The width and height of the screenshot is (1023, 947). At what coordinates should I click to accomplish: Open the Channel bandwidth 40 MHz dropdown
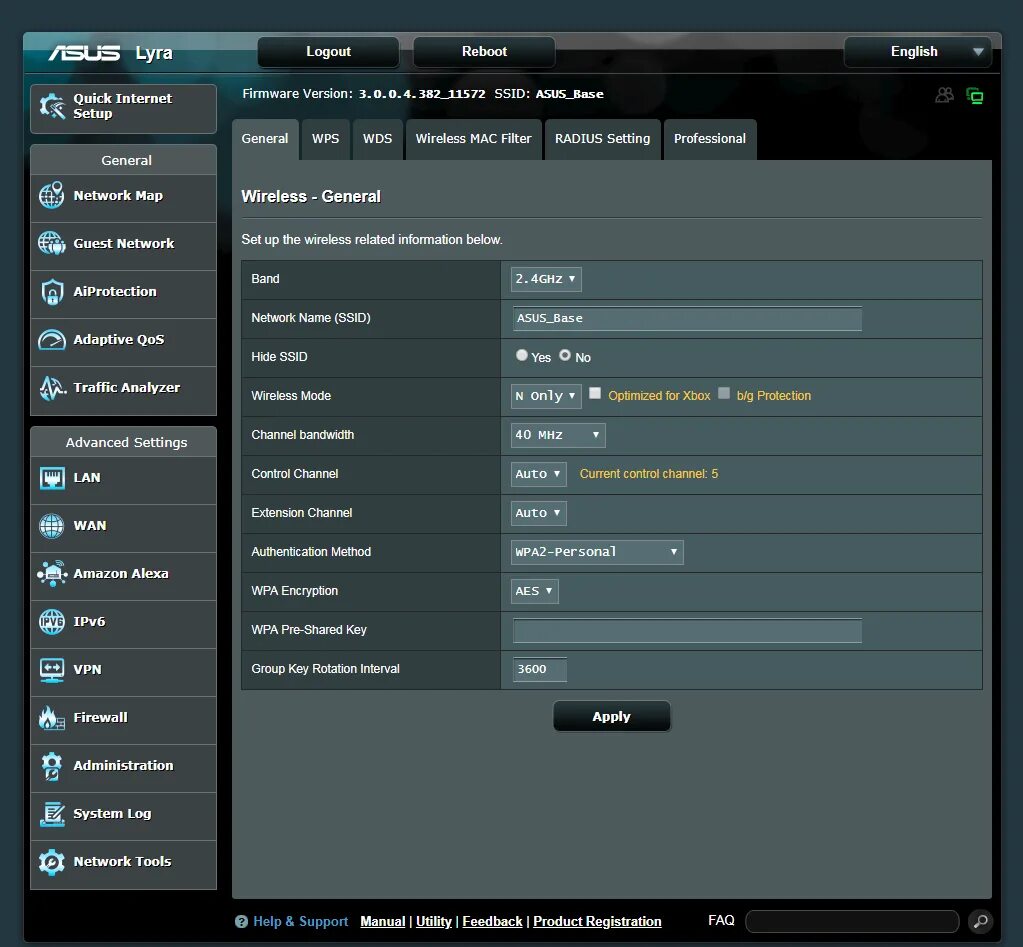[x=558, y=435]
